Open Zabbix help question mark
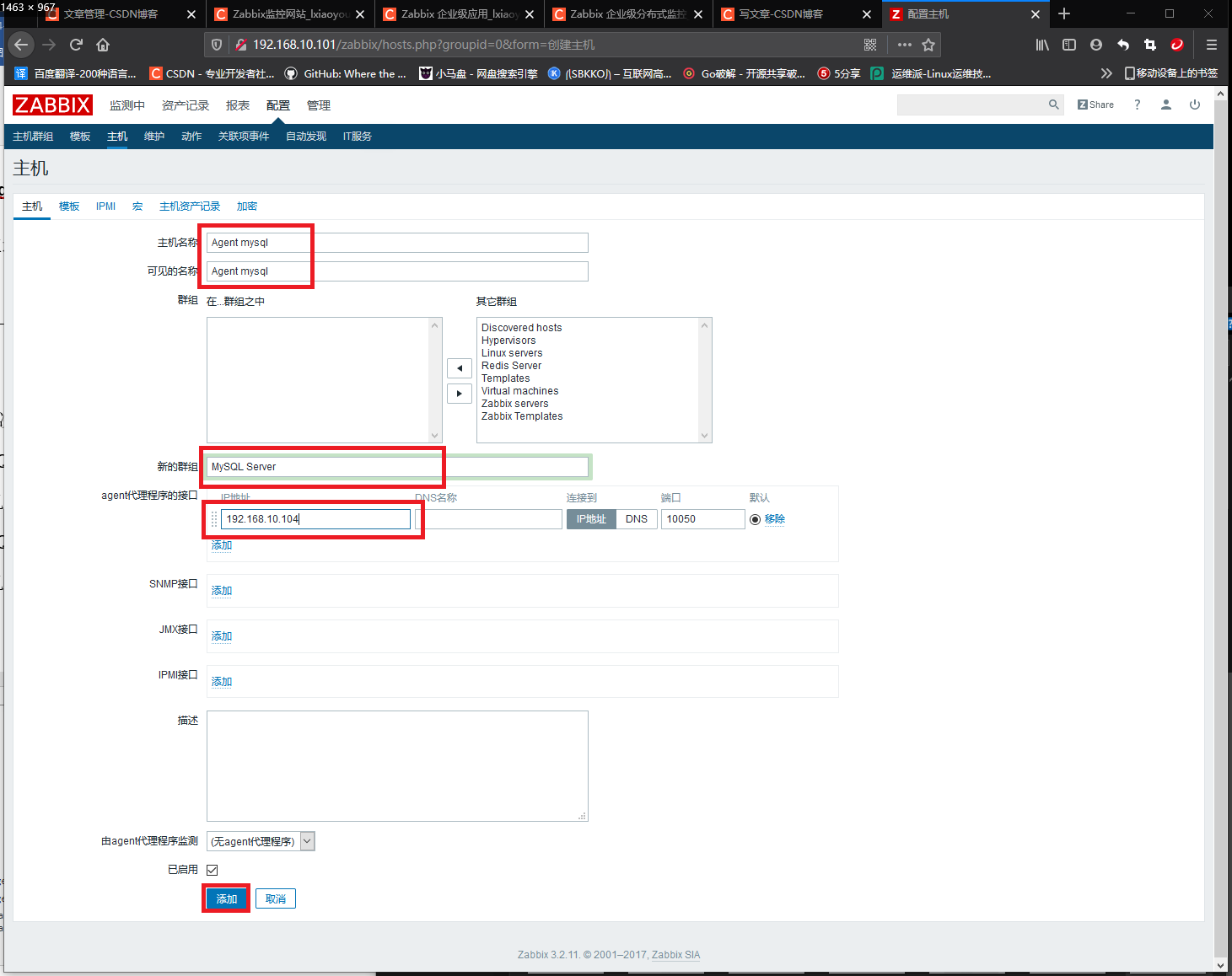The image size is (1232, 976). [x=1138, y=105]
